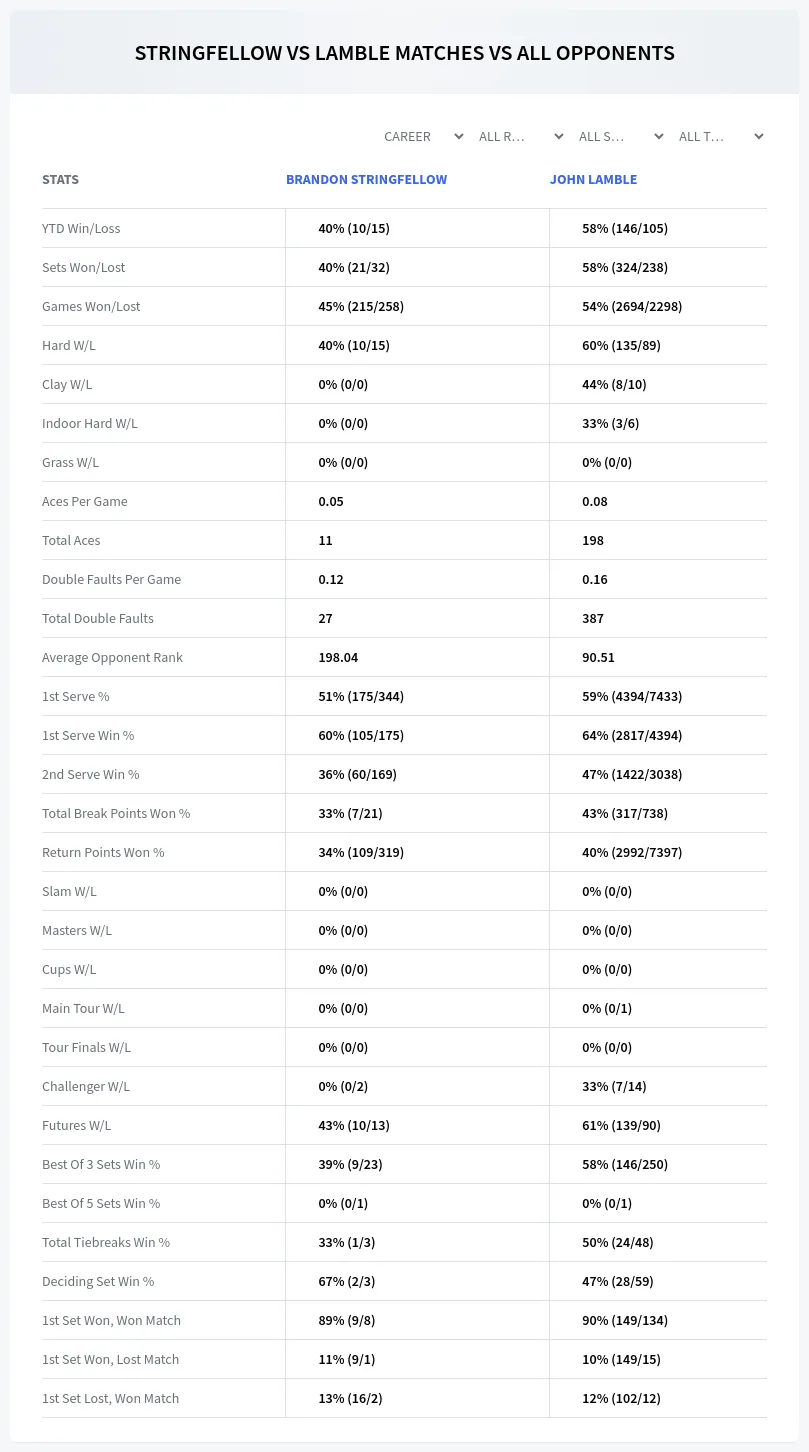809x1452 pixels.
Task: Open the ALL S... surfaces dropdown
Action: click(622, 136)
